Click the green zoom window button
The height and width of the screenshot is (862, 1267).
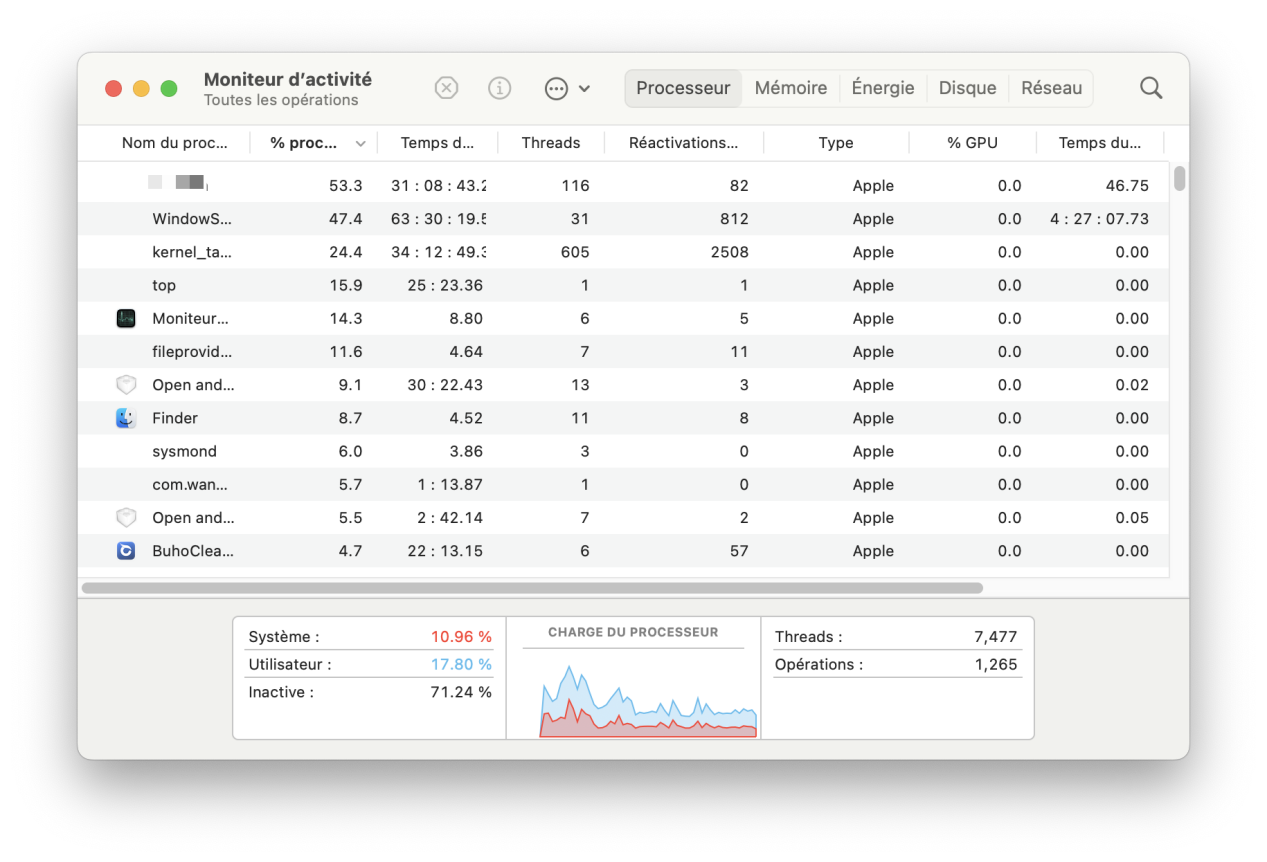pyautogui.click(x=169, y=88)
